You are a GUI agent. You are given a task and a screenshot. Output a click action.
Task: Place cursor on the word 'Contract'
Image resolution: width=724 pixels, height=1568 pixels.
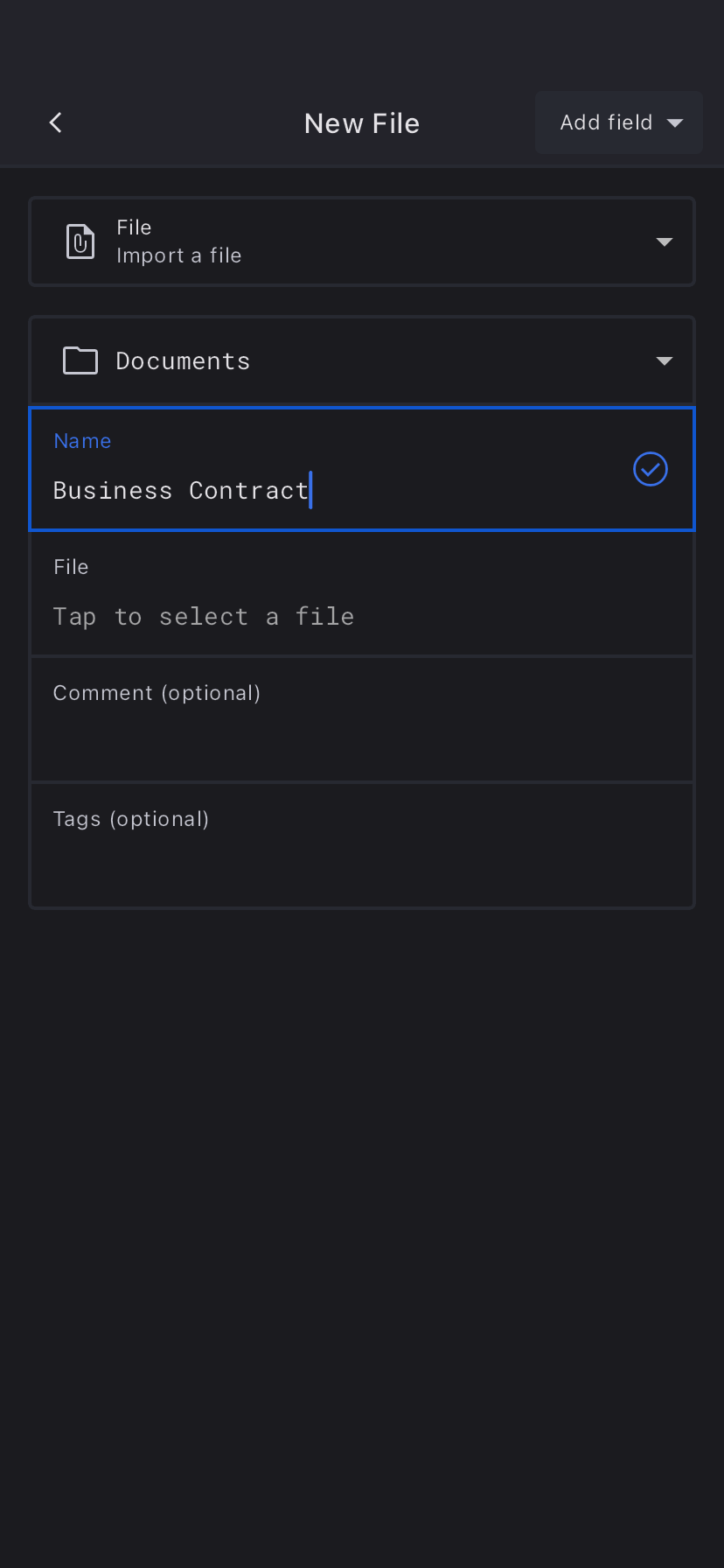click(249, 491)
